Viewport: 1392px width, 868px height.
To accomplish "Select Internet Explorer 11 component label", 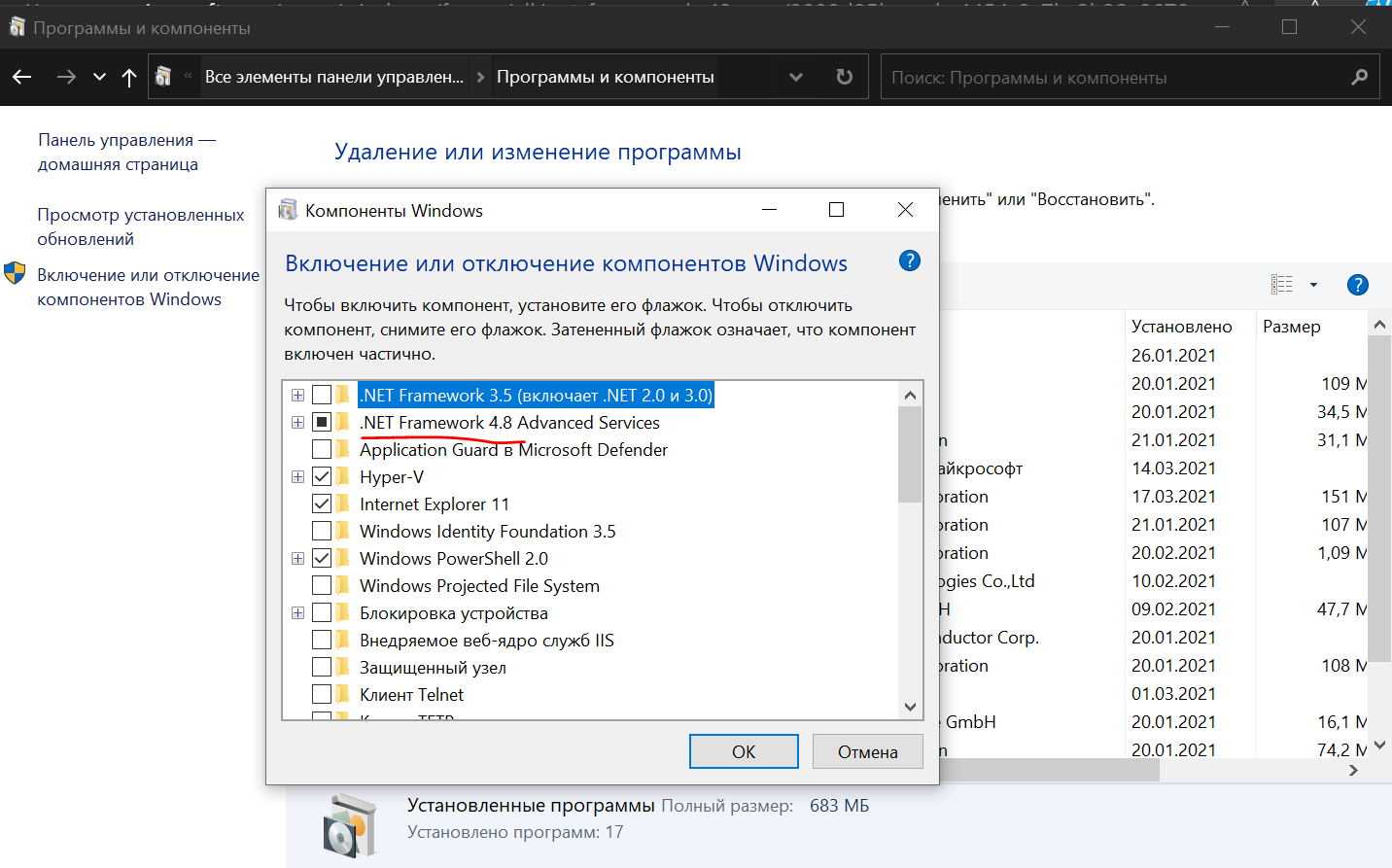I will (x=435, y=504).
